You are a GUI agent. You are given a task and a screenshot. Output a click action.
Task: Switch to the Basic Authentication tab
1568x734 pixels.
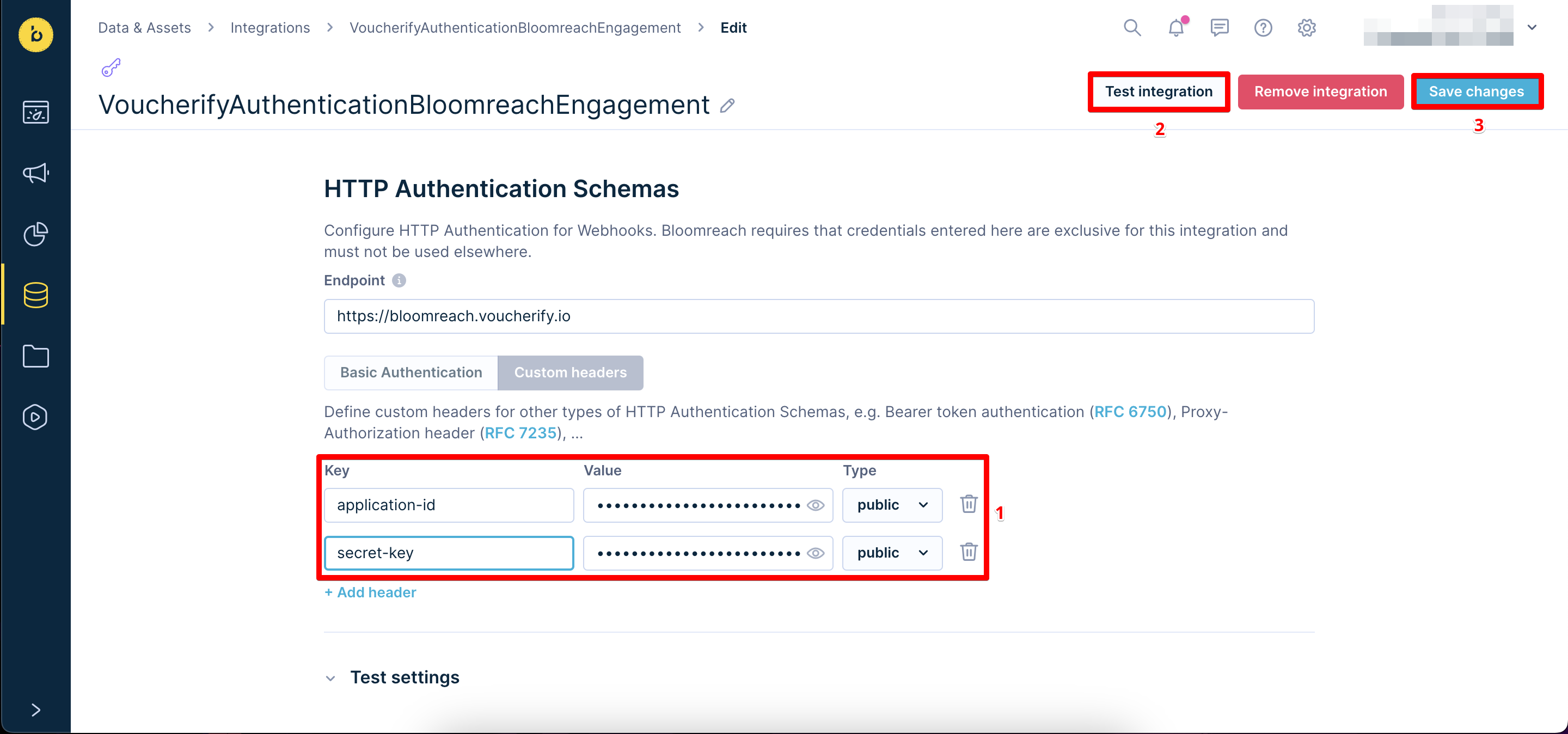[411, 372]
